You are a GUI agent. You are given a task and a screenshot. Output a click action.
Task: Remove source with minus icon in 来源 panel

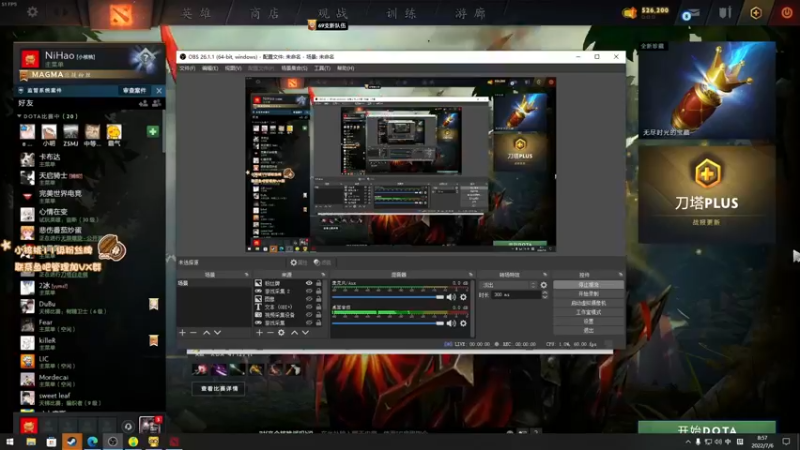pos(270,333)
